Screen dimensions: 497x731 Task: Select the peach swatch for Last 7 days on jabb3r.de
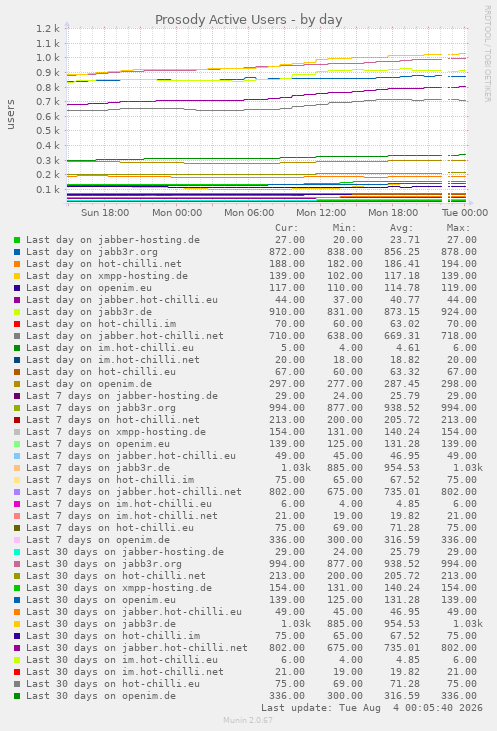tap(17, 468)
